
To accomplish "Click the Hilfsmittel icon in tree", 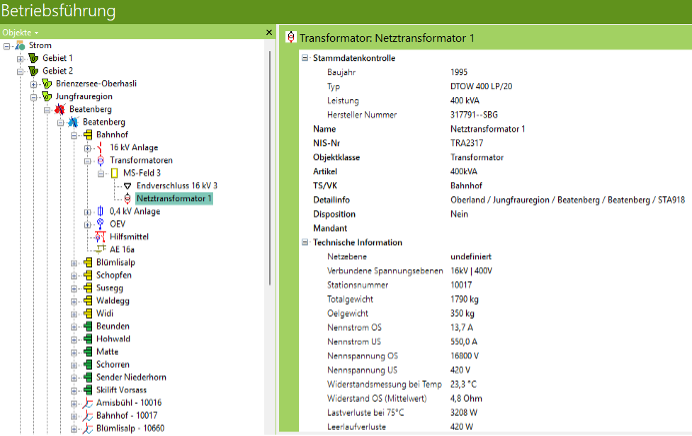I will [100, 237].
